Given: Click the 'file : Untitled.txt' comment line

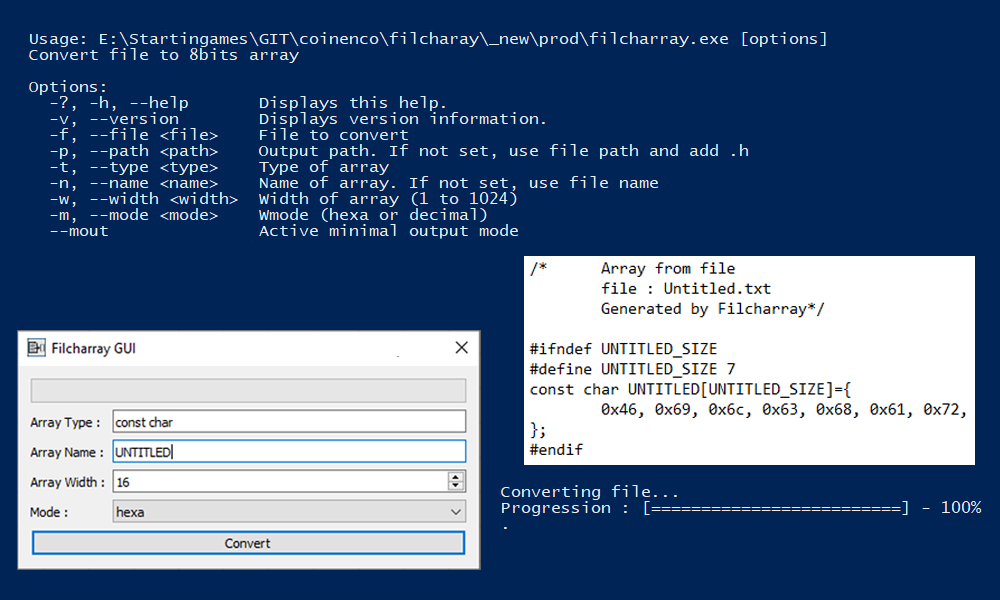Looking at the screenshot, I should click(686, 289).
